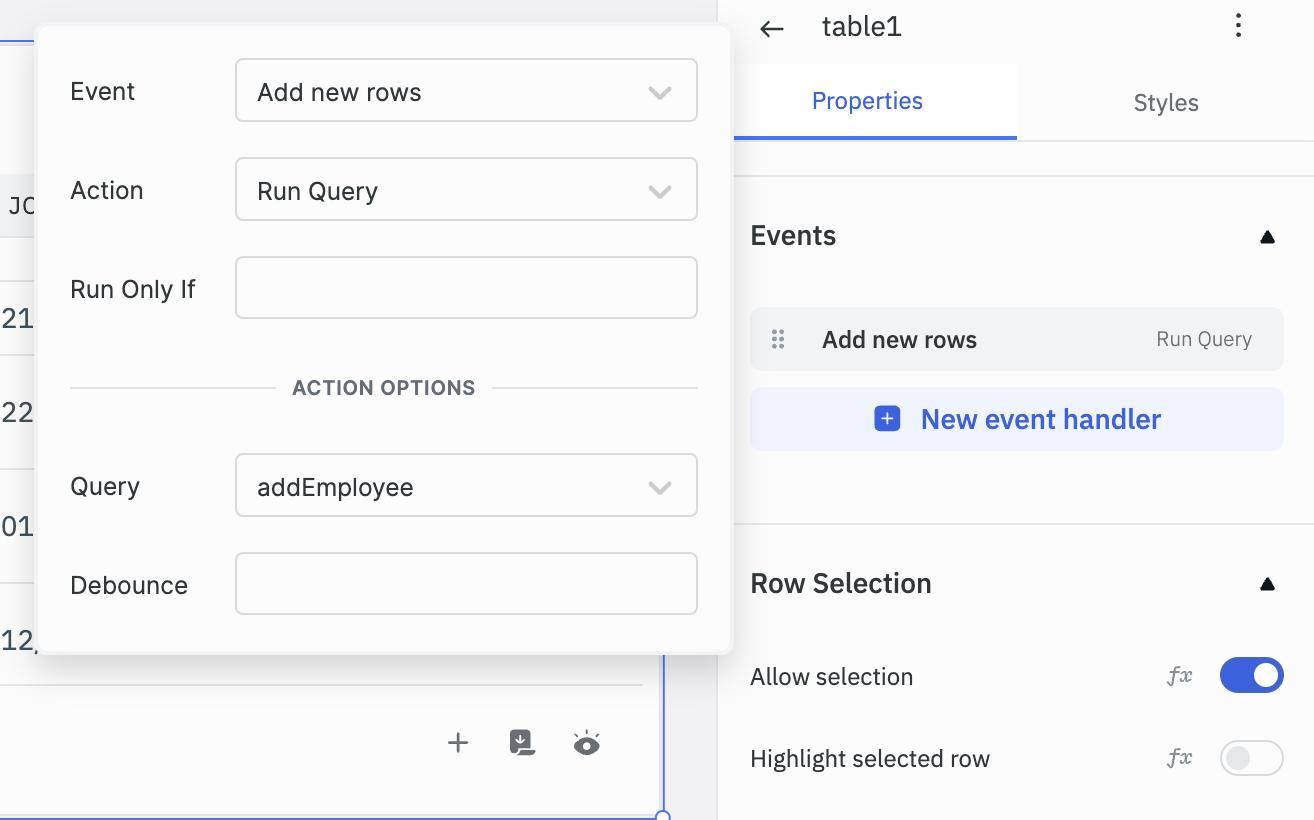1314x820 pixels.
Task: Click the eye icon for column visibility
Action: 586,743
